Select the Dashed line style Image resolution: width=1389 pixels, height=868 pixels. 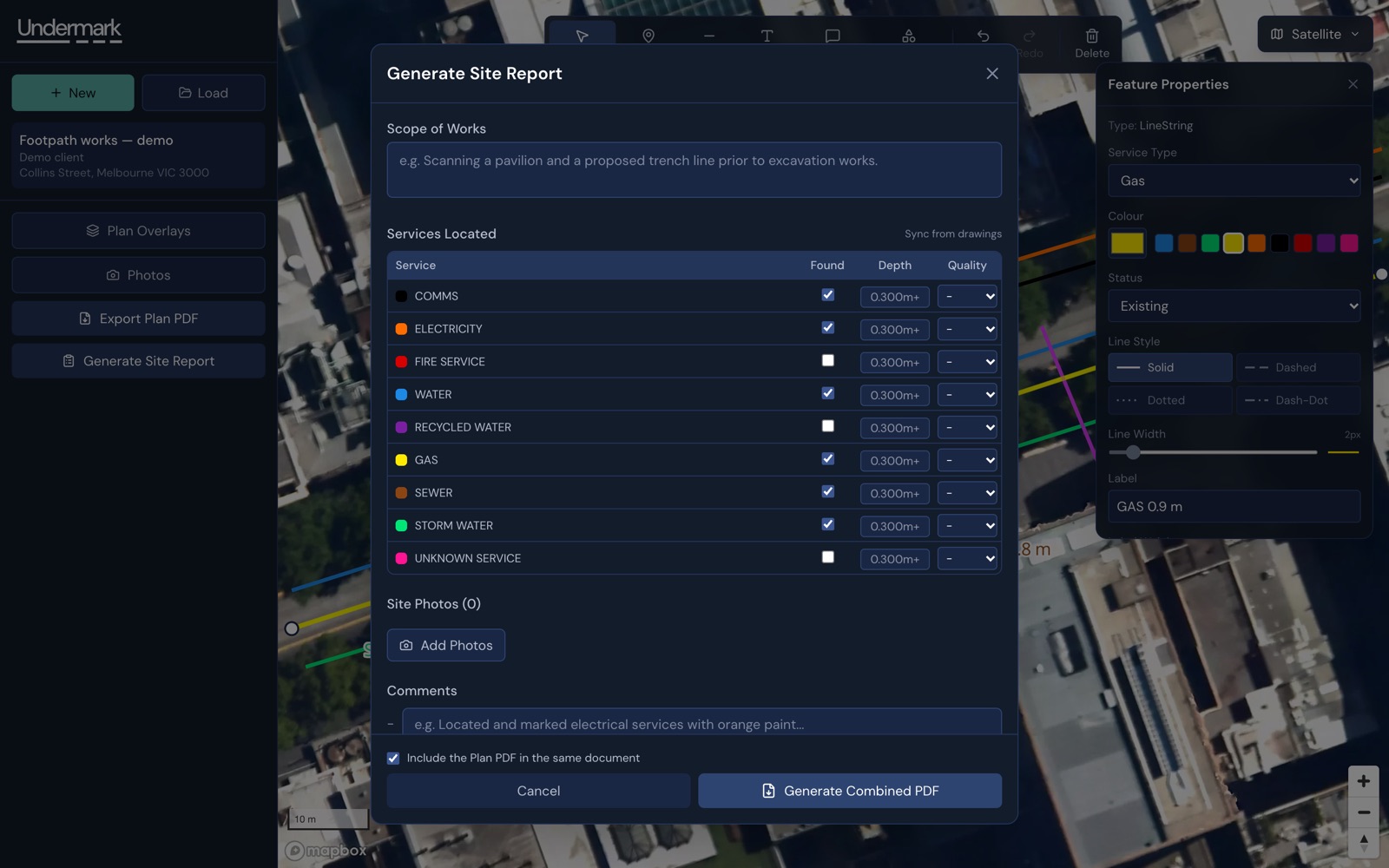coord(1298,367)
